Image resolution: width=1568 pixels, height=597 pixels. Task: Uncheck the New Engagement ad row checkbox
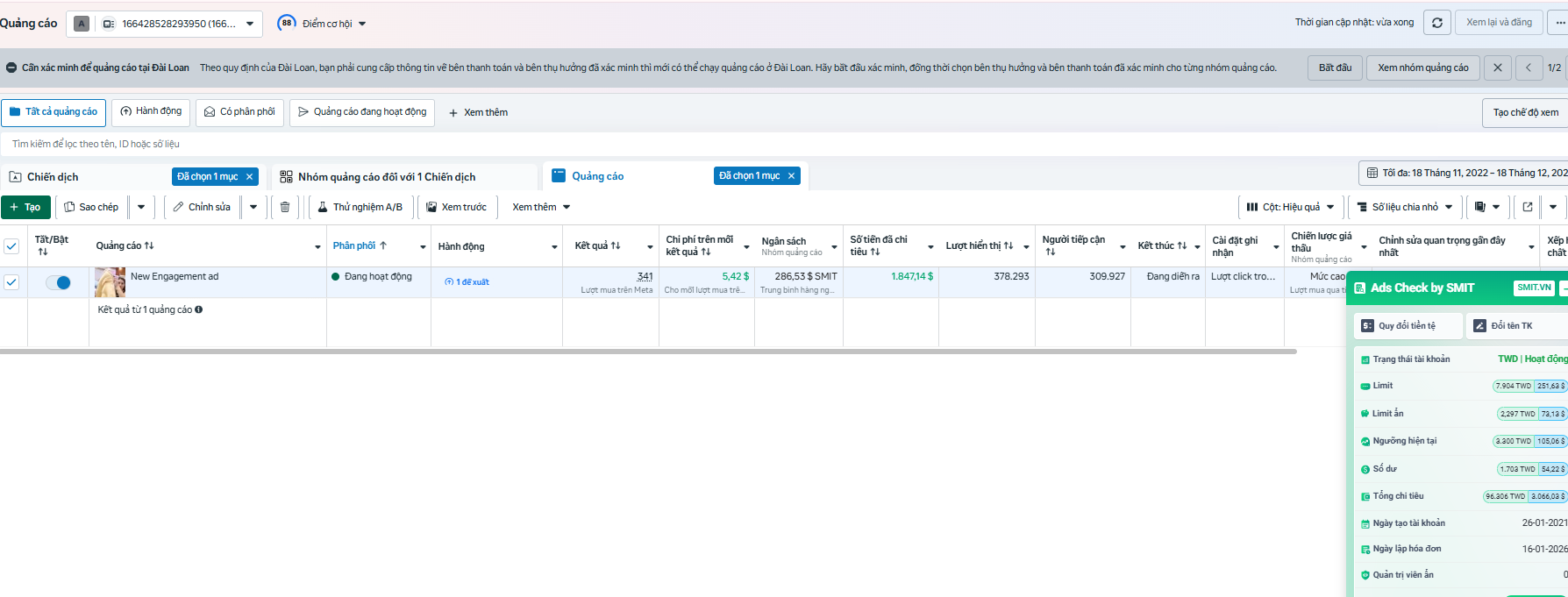[x=11, y=282]
